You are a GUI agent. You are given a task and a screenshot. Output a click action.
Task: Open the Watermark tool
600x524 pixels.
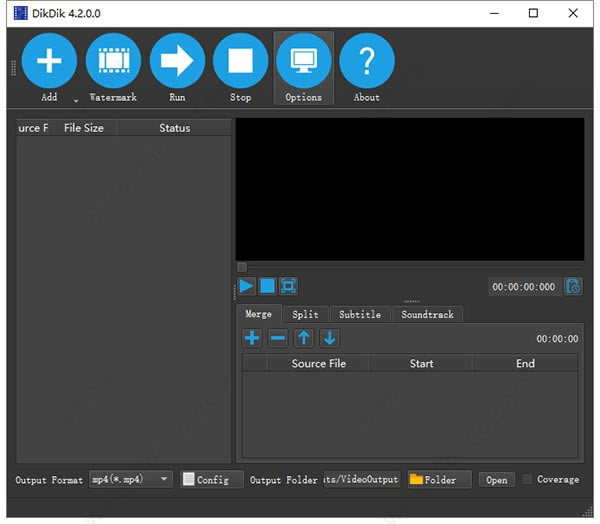[x=113, y=61]
